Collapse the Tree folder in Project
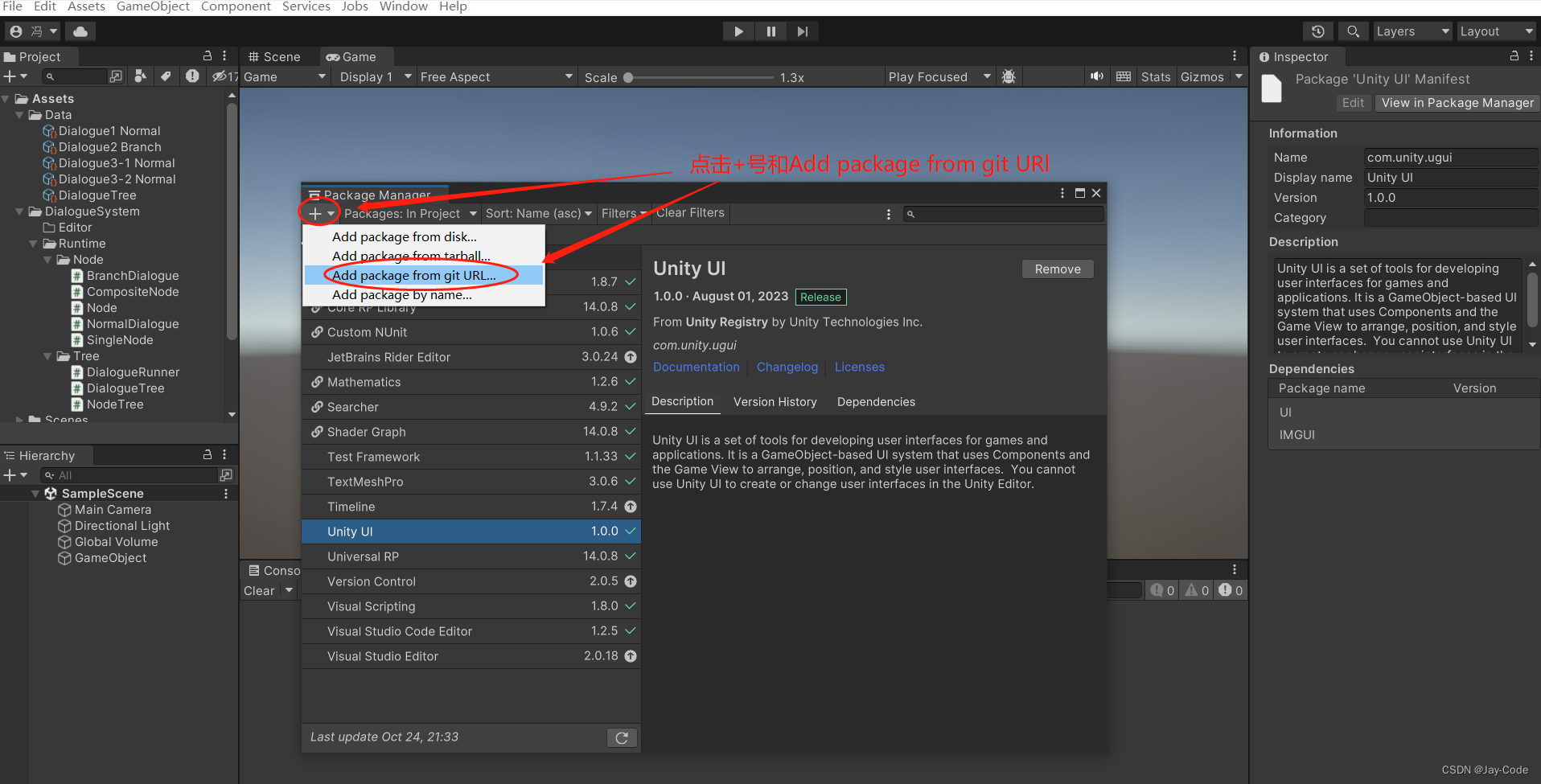The image size is (1541, 784). [x=47, y=356]
